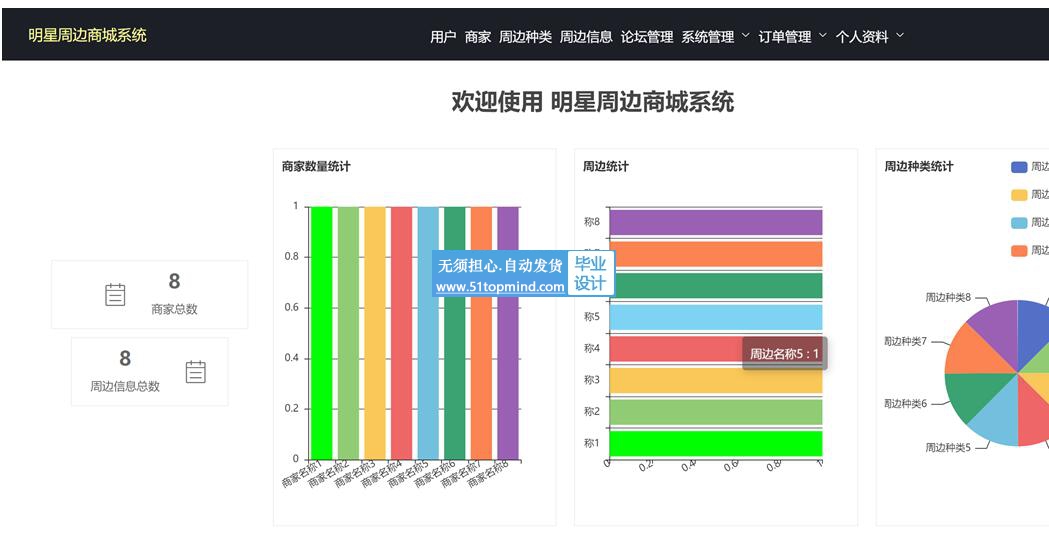Click the bright green 商家名称1 bar
Image resolution: width=1049 pixels, height=547 pixels.
(321, 333)
